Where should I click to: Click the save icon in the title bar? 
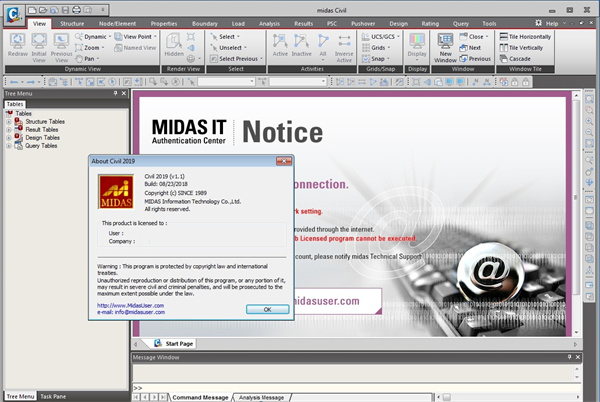click(x=65, y=10)
